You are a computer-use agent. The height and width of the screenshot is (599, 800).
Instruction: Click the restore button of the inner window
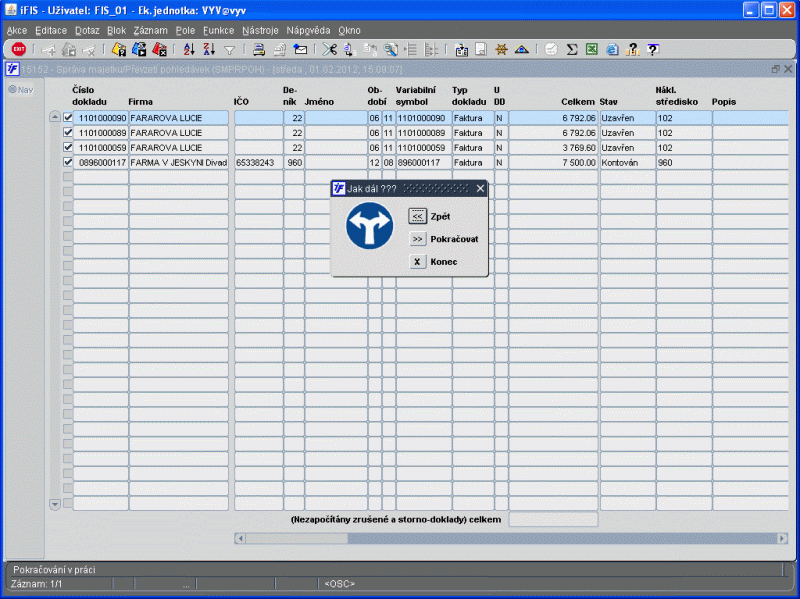776,69
